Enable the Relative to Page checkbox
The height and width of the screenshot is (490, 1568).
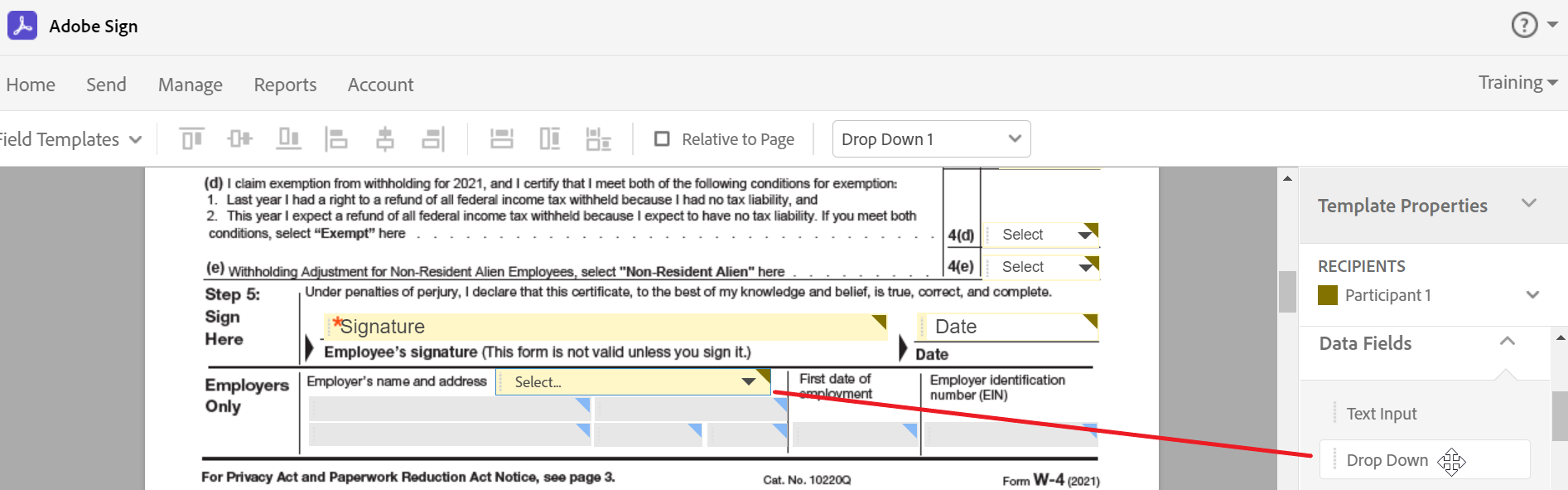pyautogui.click(x=662, y=138)
